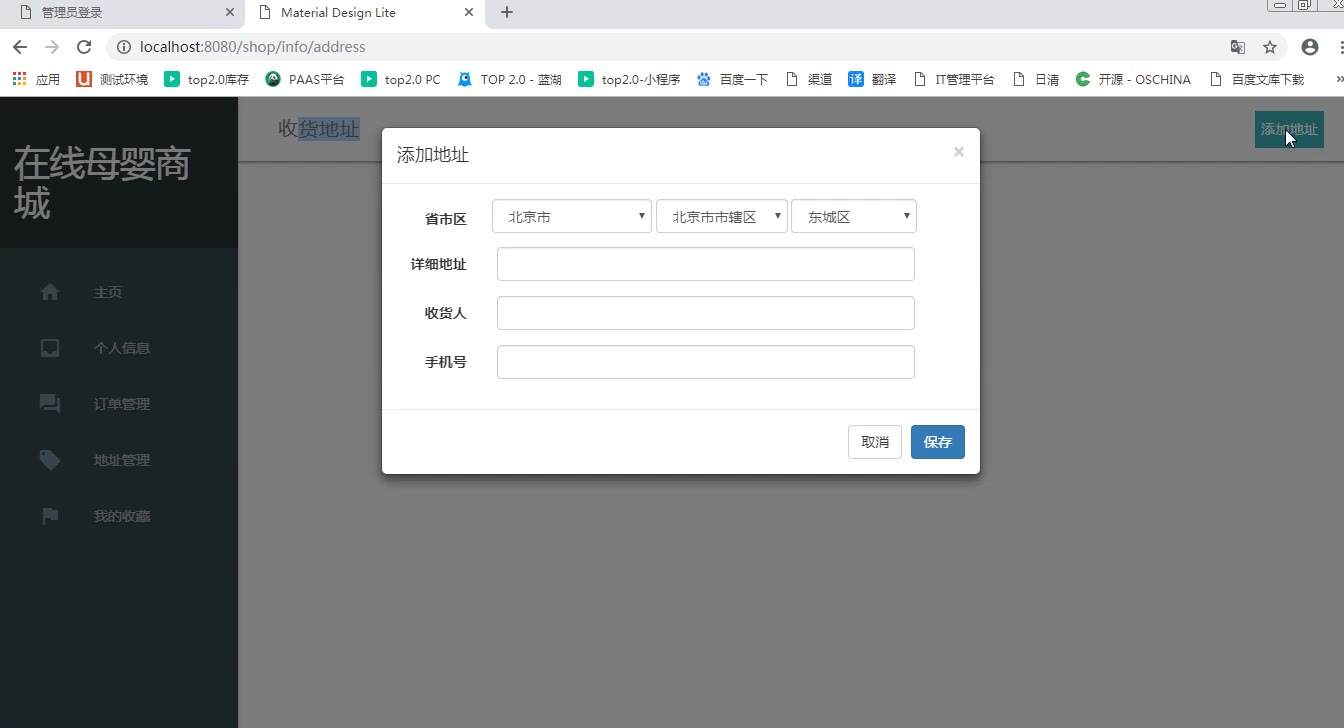Open the Google Translate icon in address bar
Screen dimensions: 1344x728
1238,47
